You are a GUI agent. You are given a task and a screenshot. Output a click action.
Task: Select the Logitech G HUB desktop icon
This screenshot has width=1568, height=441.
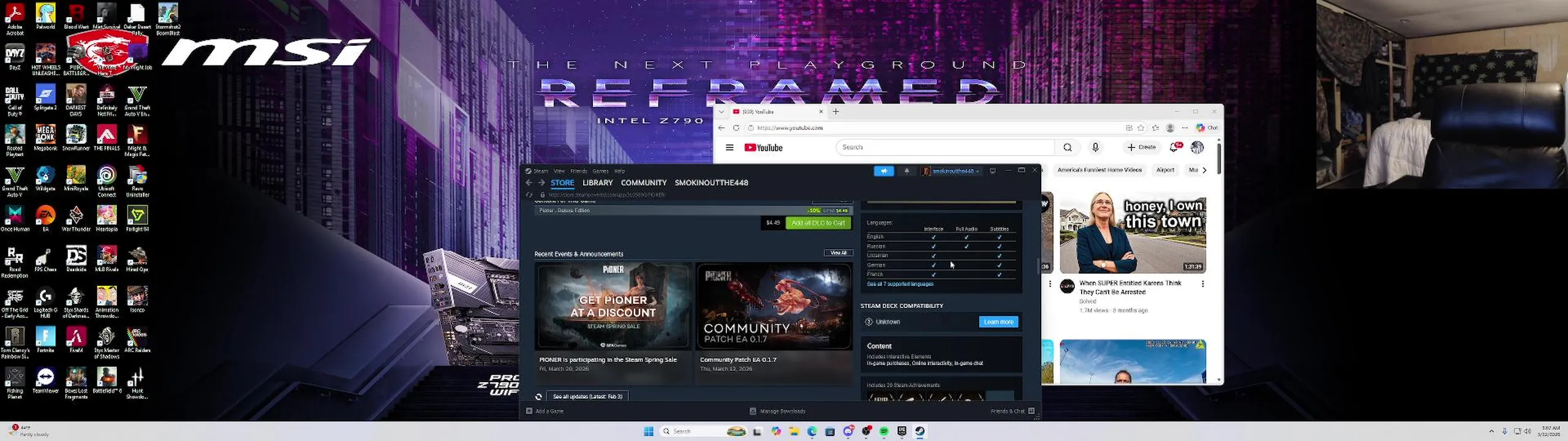(x=45, y=303)
